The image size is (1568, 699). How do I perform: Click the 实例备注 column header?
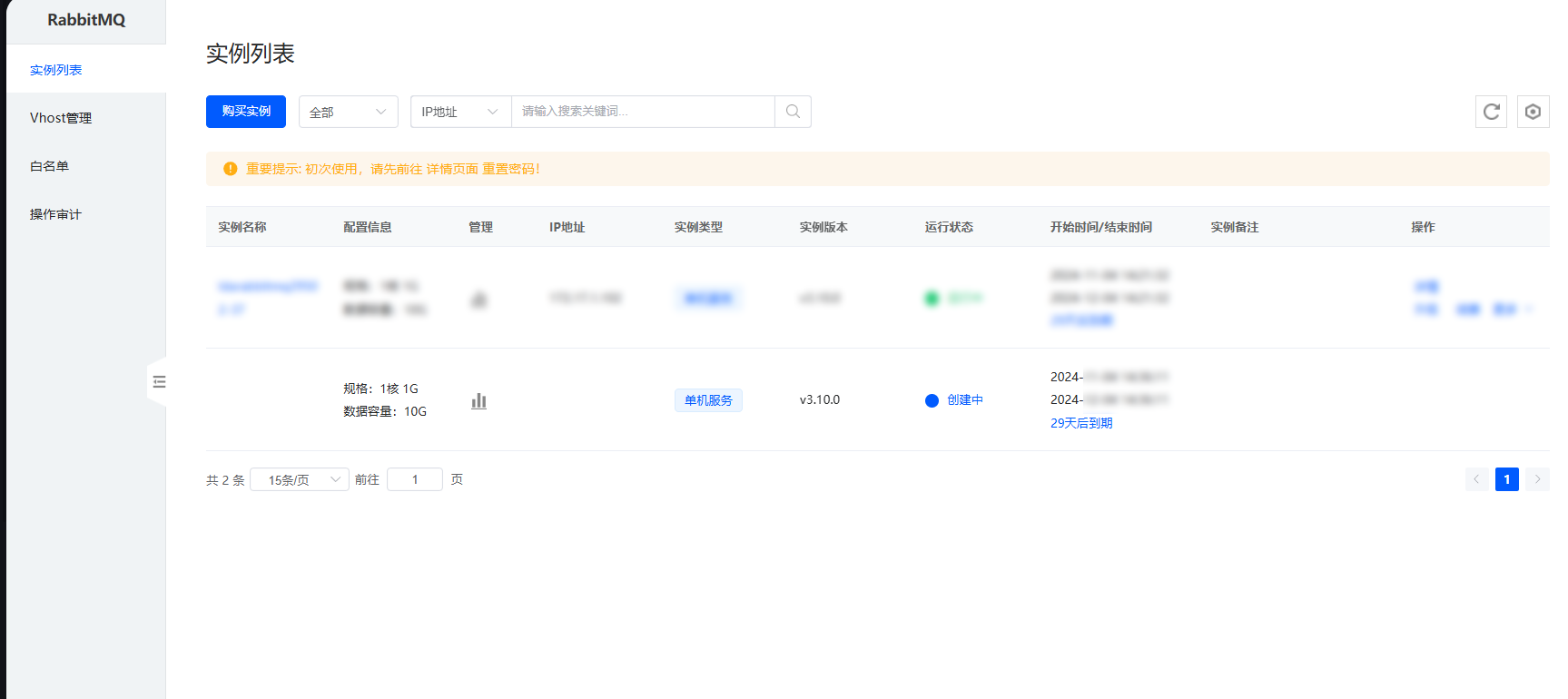(1235, 227)
